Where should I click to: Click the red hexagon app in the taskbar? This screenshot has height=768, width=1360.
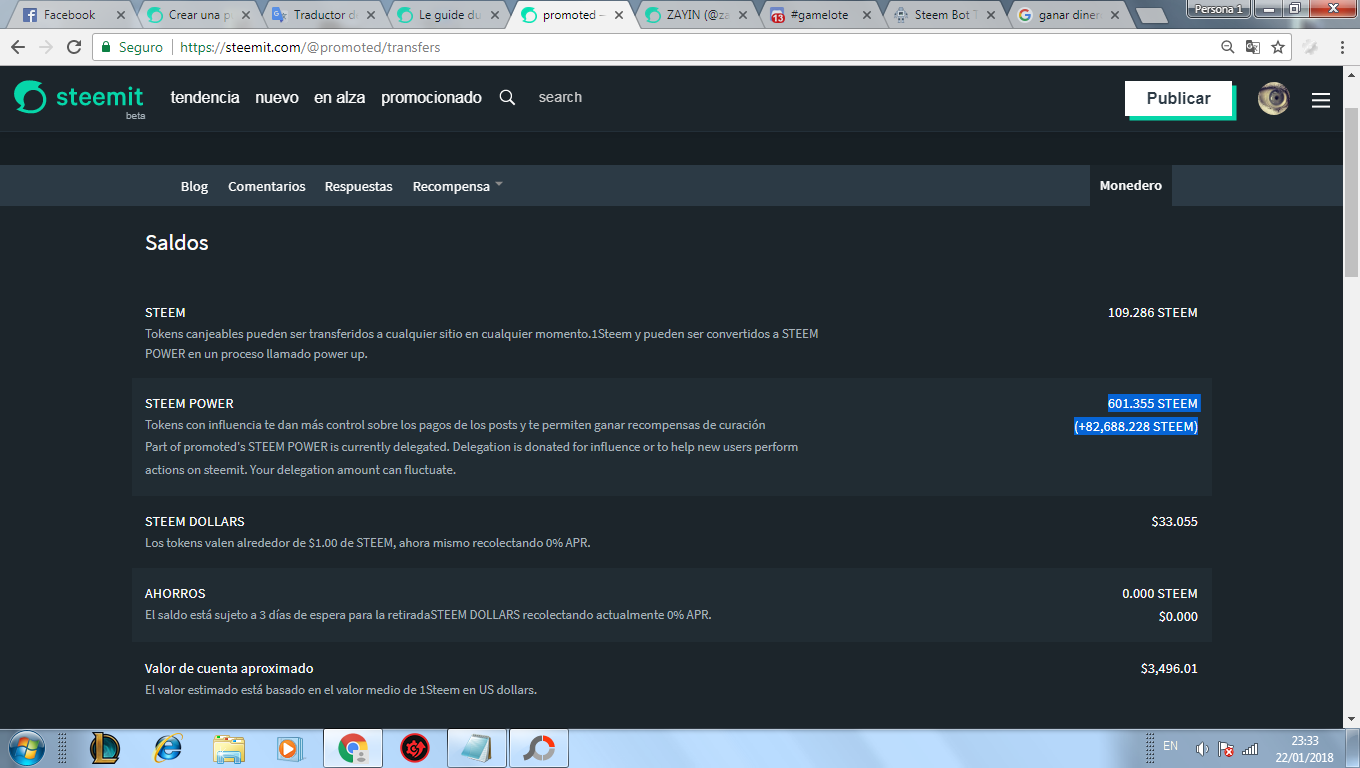tap(415, 748)
